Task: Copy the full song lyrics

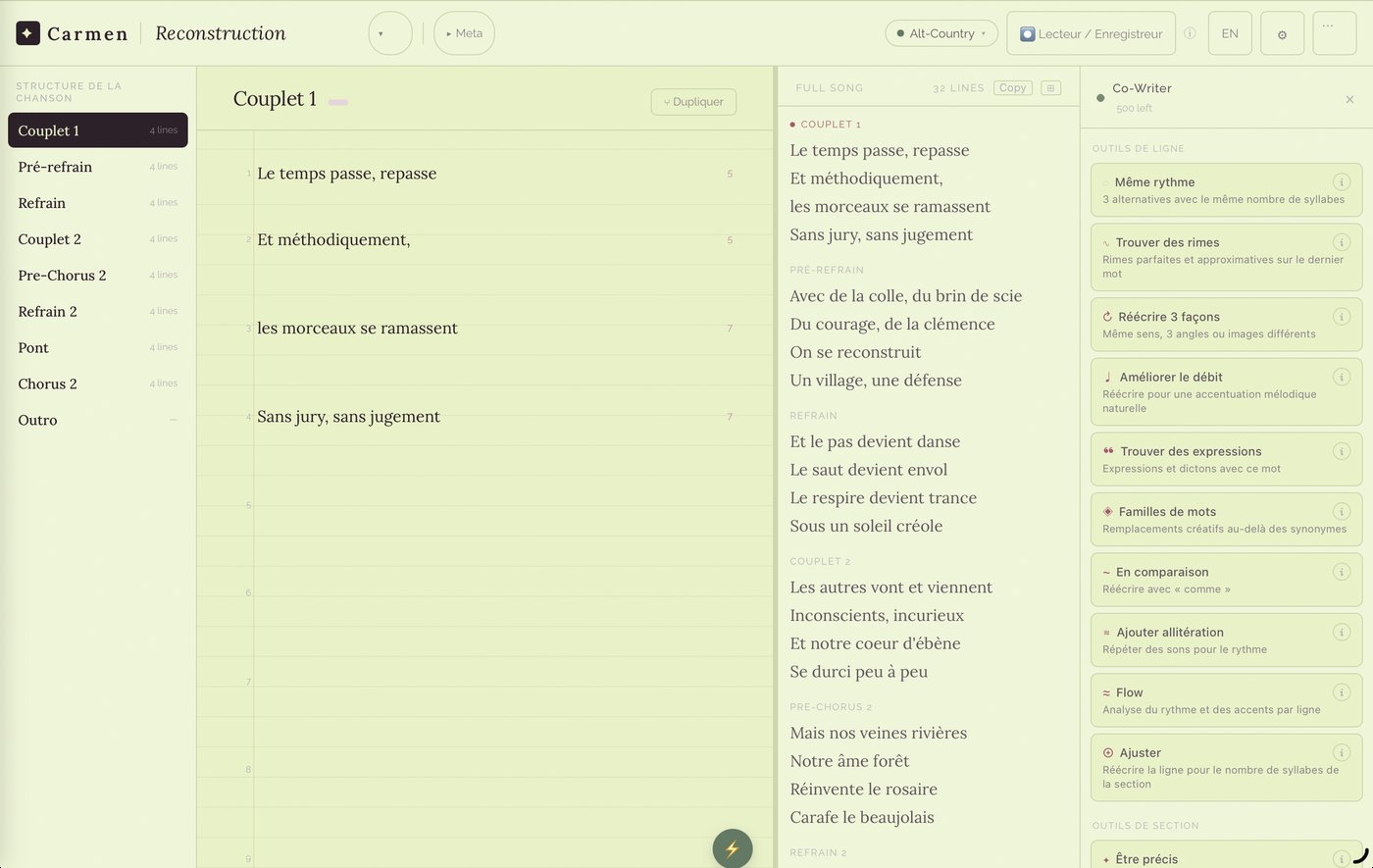Action: pos(1012,88)
